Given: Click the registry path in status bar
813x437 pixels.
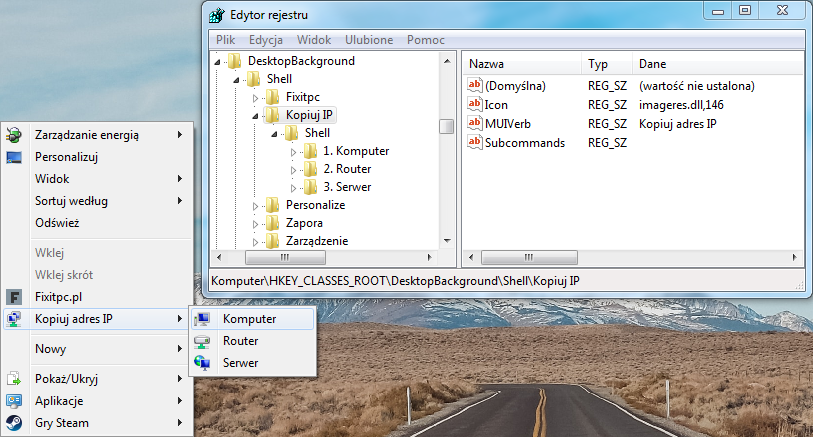Looking at the screenshot, I should pos(395,281).
